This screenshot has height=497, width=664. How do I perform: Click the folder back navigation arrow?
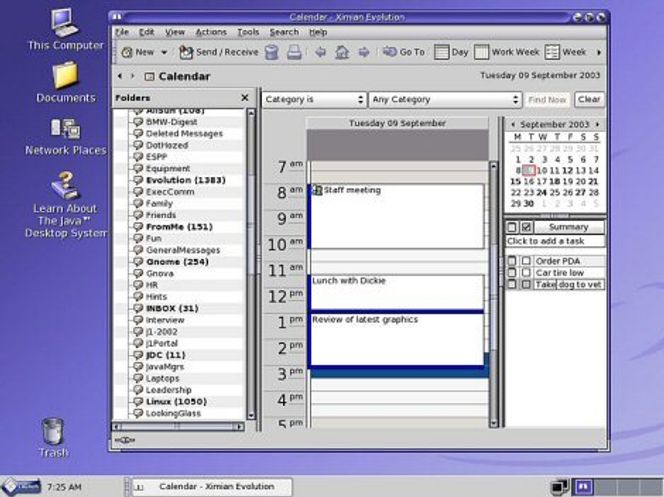pos(120,76)
